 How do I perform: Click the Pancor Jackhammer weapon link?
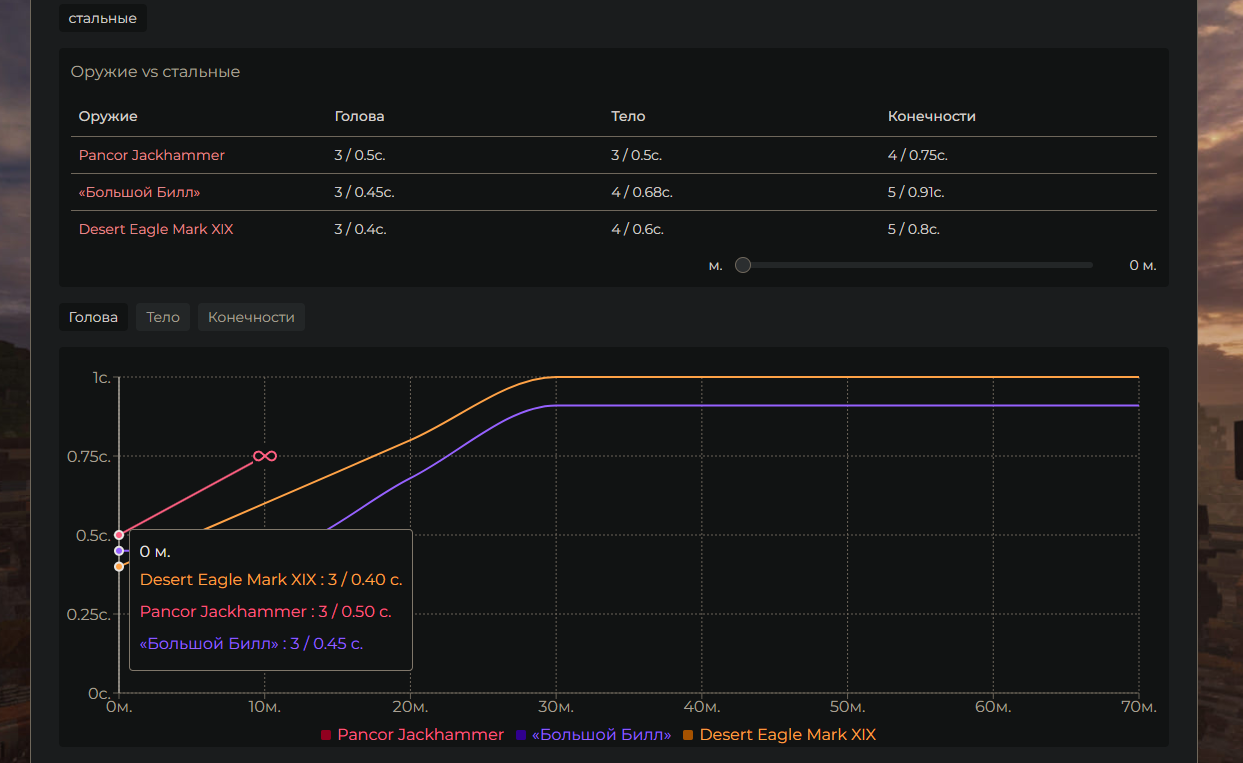point(152,155)
